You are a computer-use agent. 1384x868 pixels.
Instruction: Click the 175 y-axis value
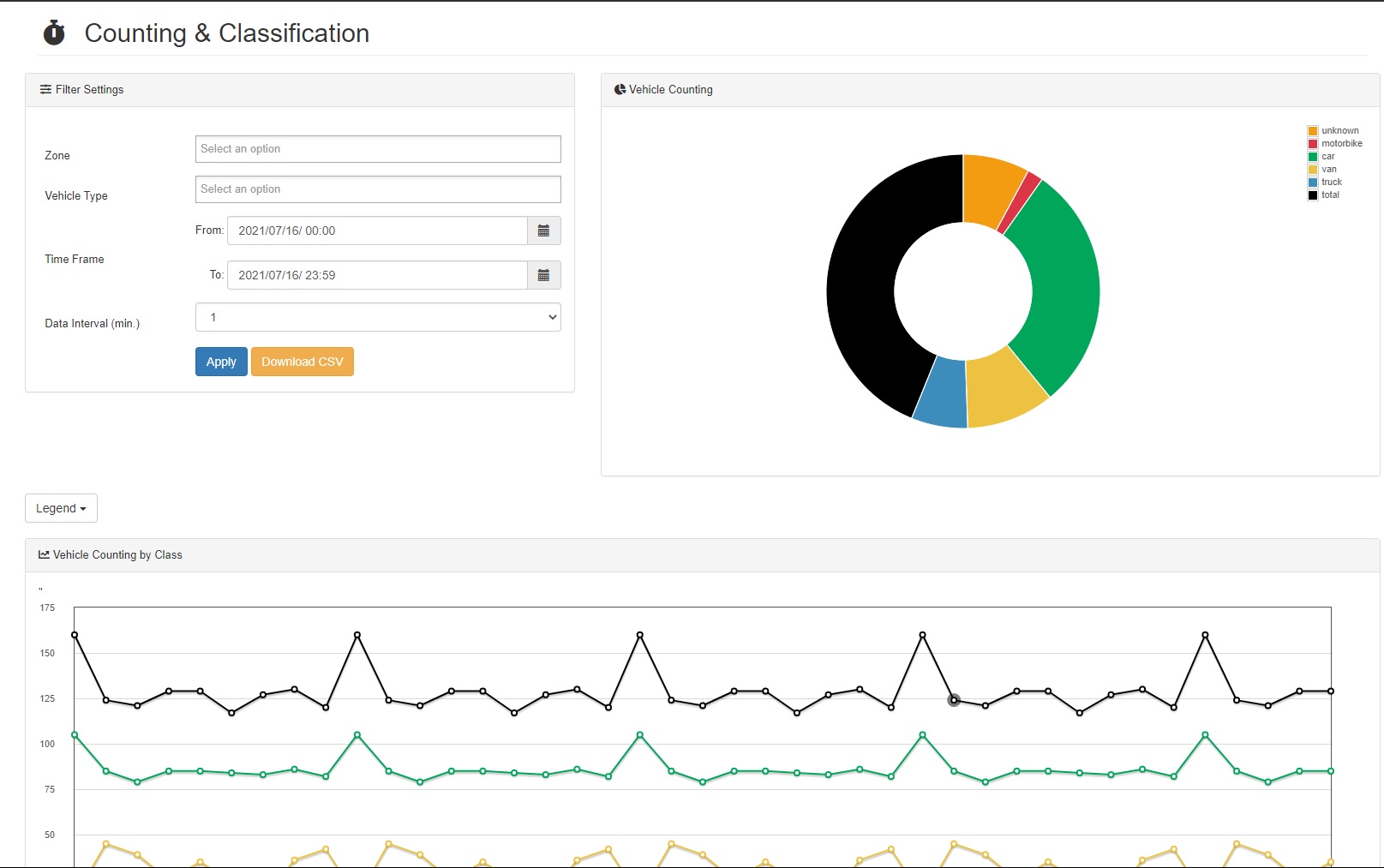tap(47, 608)
